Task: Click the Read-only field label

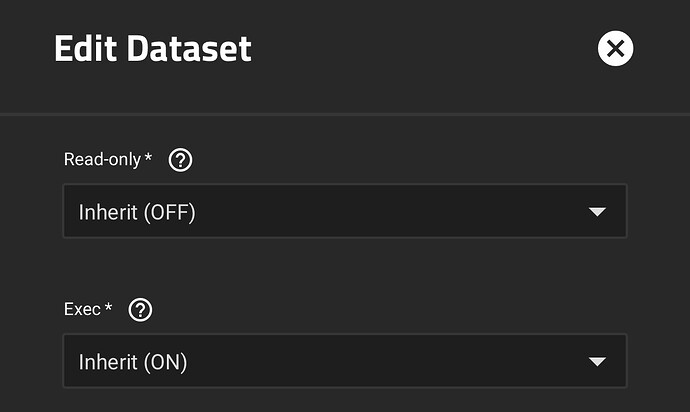Action: tap(103, 159)
